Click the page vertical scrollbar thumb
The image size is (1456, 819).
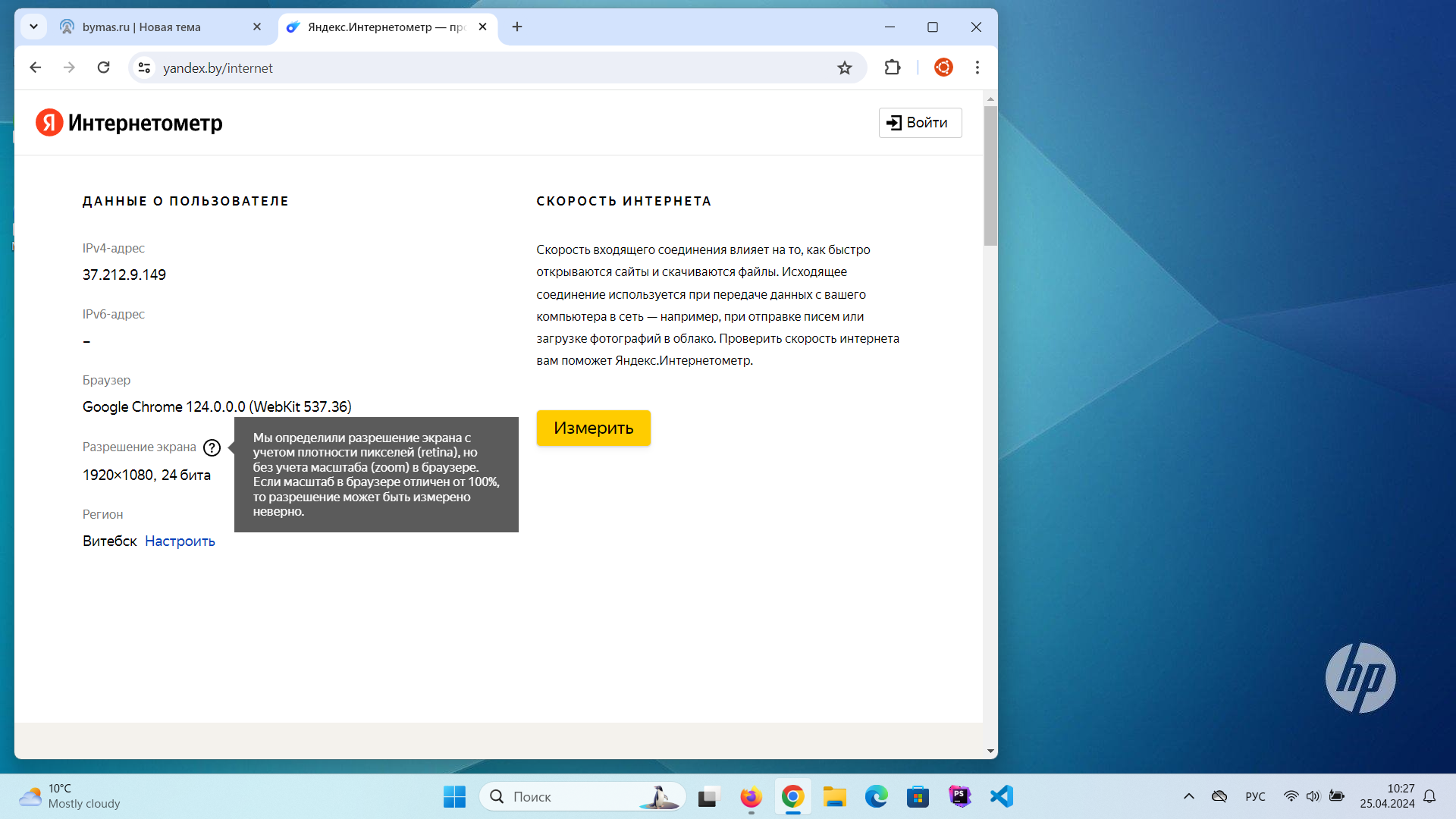[990, 176]
